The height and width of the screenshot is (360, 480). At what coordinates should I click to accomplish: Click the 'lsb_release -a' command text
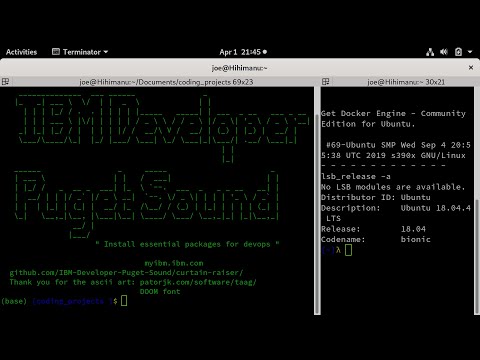356,176
